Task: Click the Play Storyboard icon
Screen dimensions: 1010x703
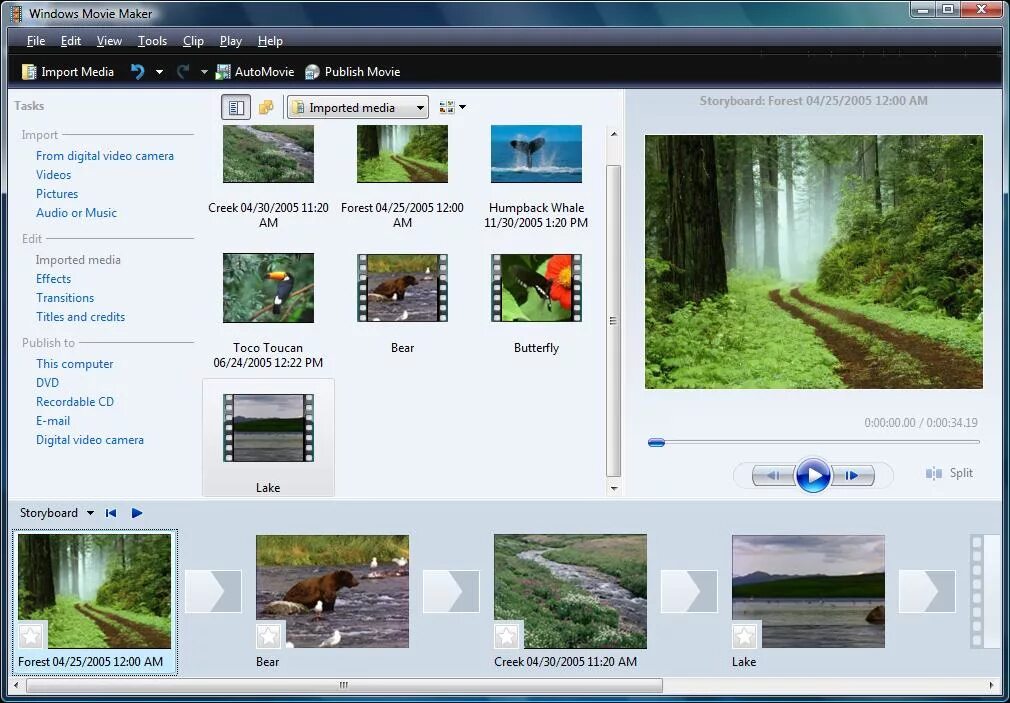Action: (137, 513)
